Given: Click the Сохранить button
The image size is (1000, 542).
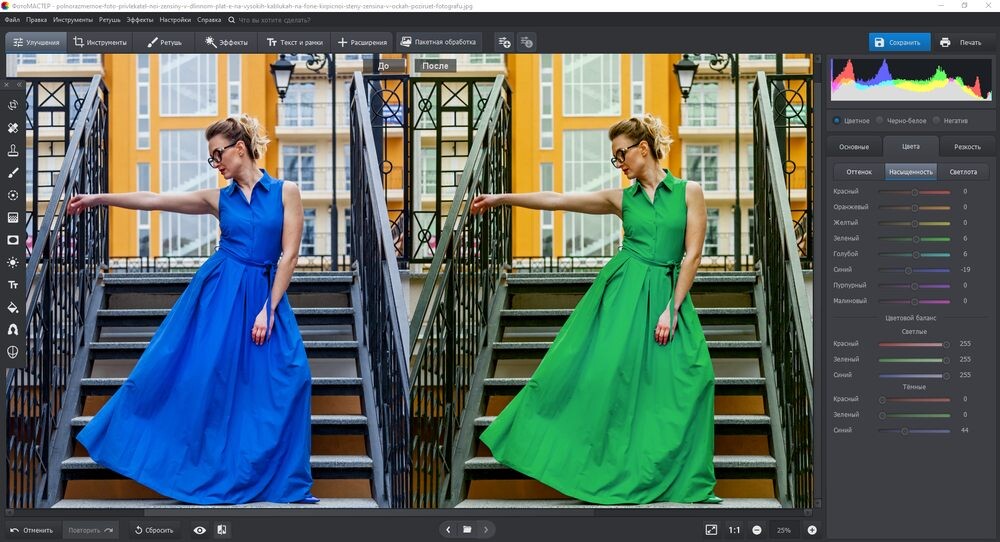Looking at the screenshot, I should [899, 42].
